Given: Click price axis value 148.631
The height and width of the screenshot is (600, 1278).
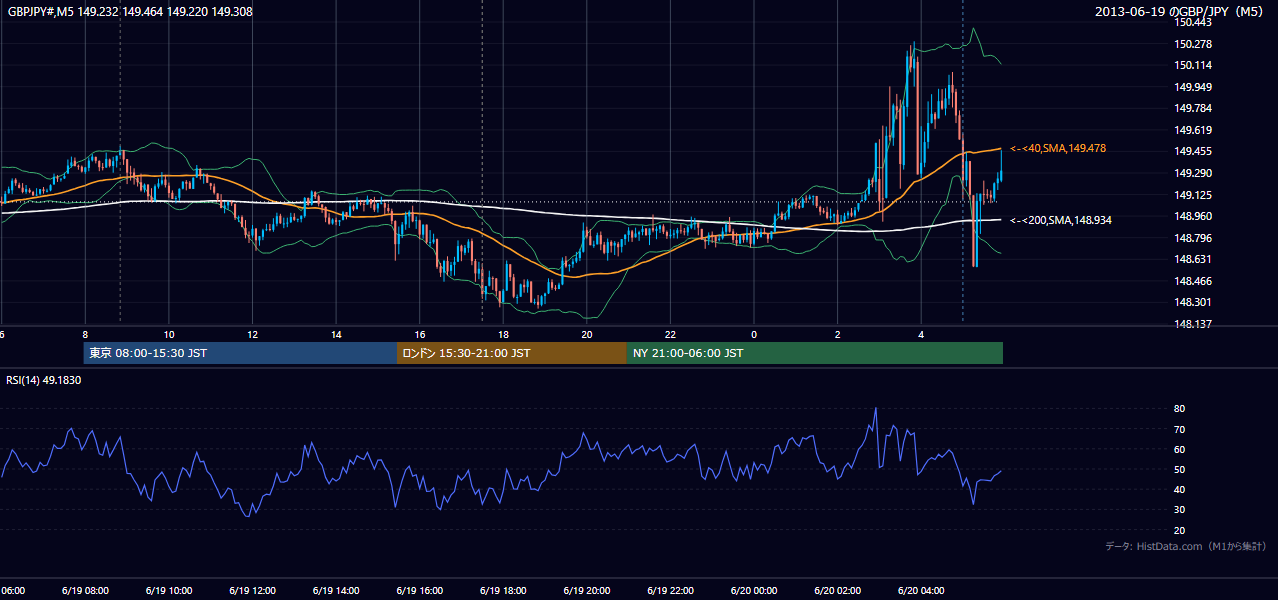Looking at the screenshot, I should [x=1193, y=259].
